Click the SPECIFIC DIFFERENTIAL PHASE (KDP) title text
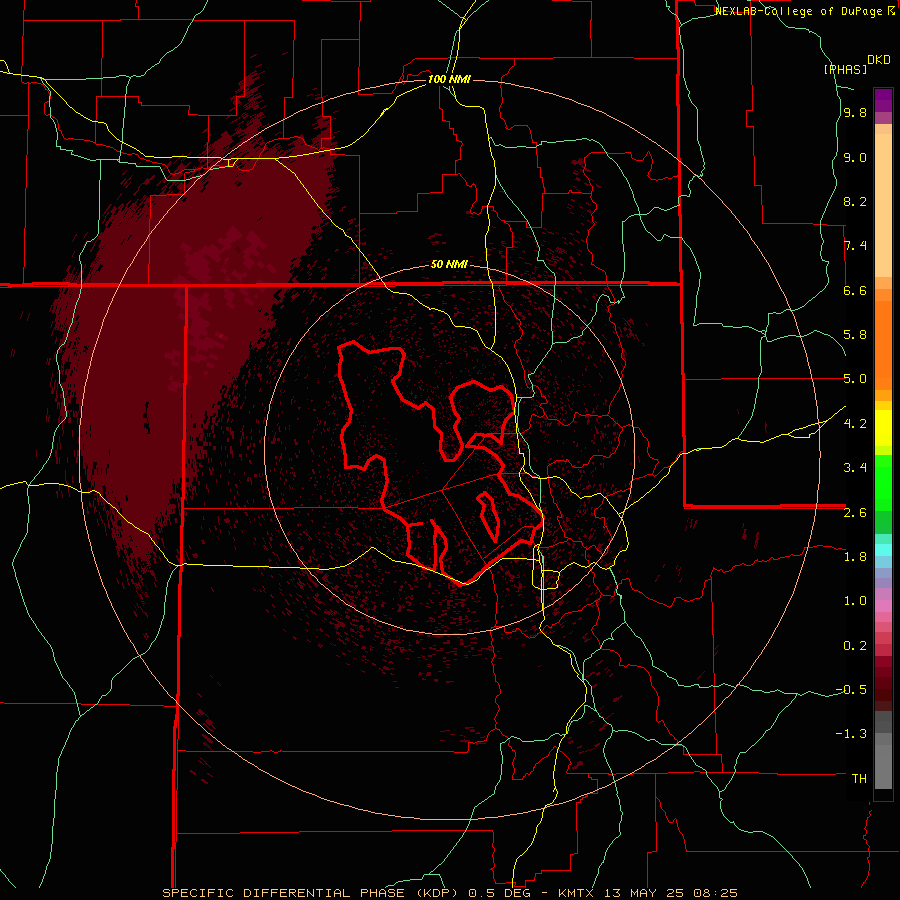This screenshot has height=900, width=900. point(310,893)
